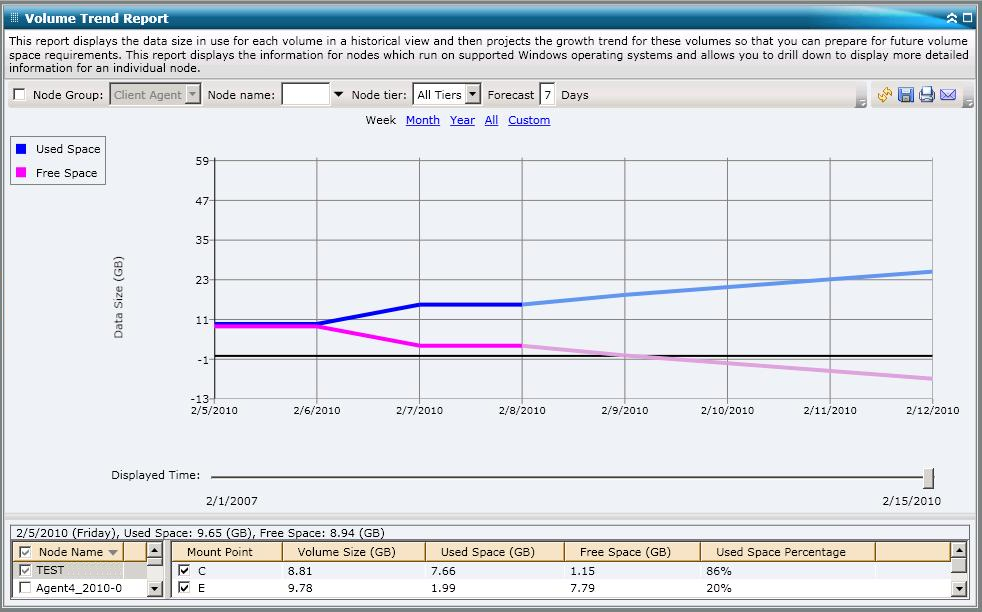Open the Node tier dropdown

(x=472, y=95)
